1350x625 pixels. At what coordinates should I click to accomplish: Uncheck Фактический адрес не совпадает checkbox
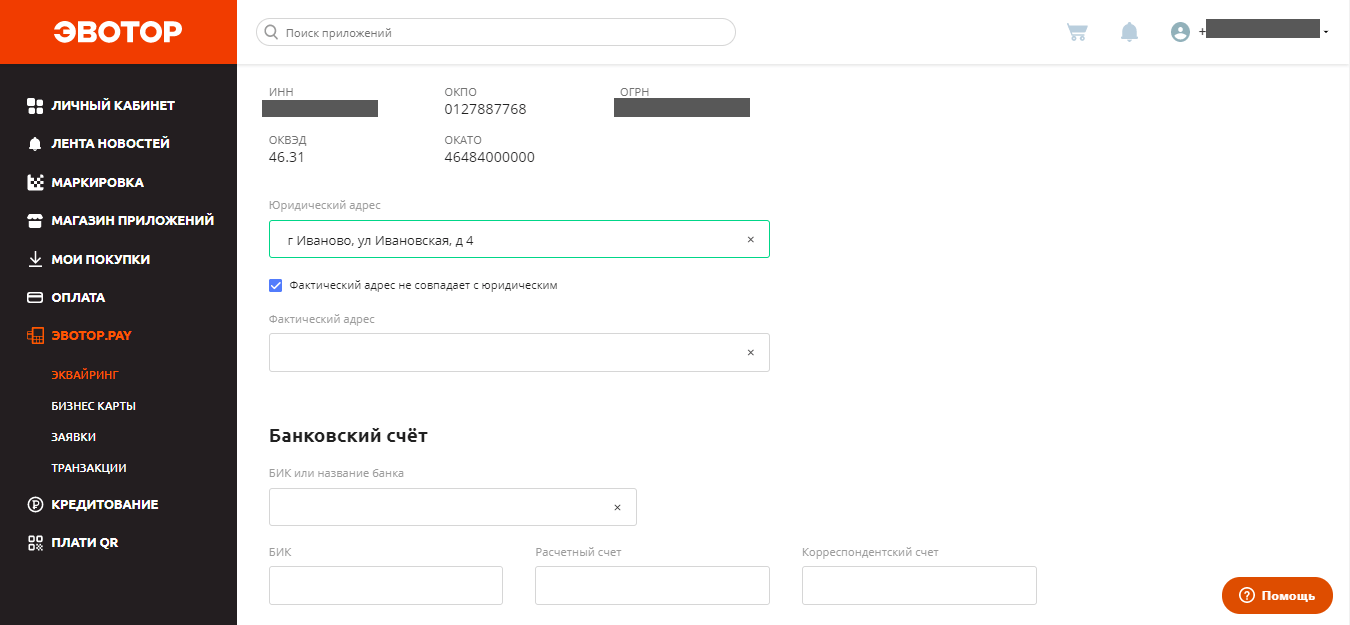point(276,285)
